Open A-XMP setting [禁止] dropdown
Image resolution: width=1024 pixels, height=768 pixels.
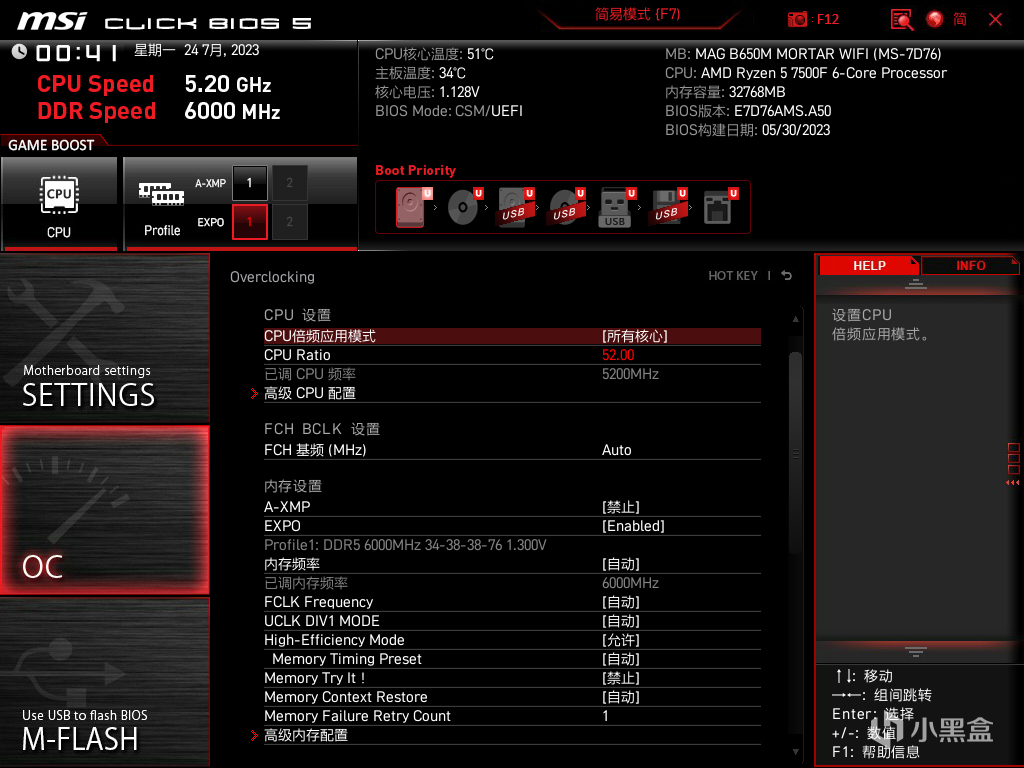(x=621, y=507)
